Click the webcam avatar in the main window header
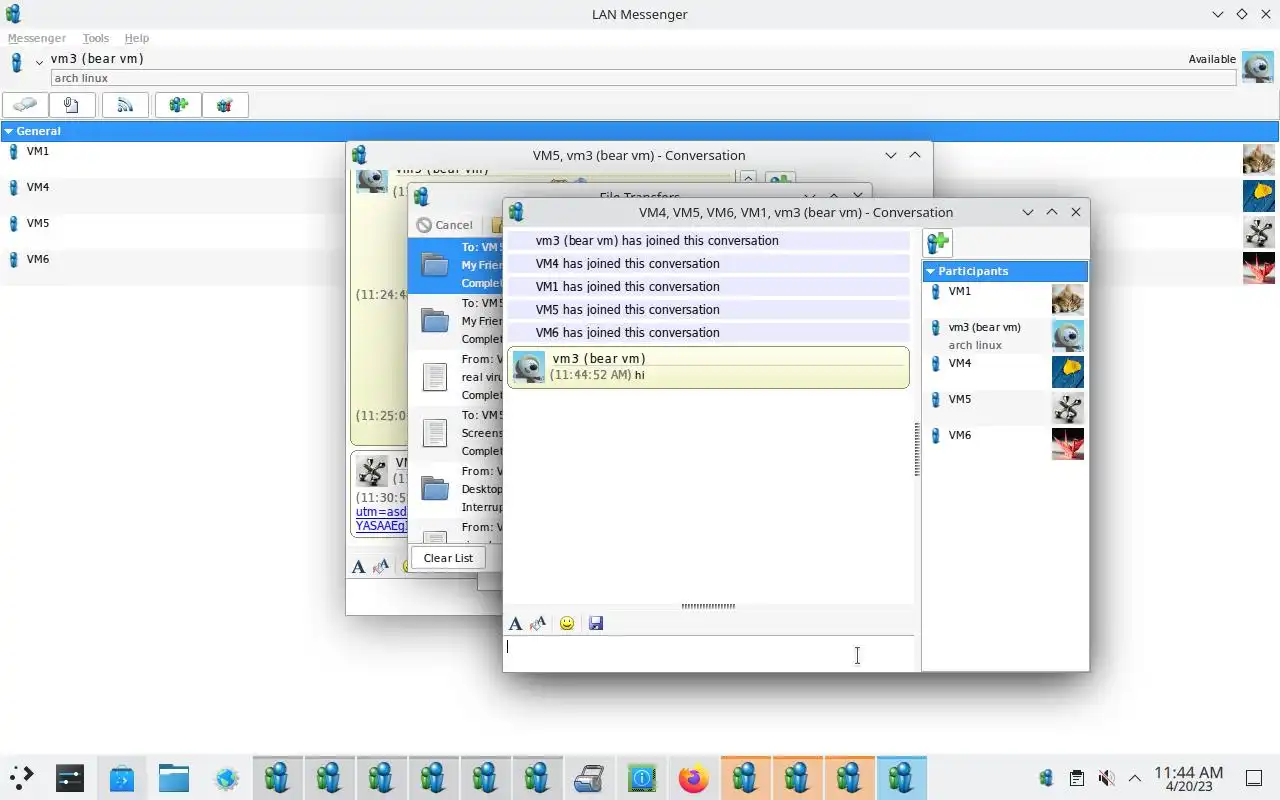 [1258, 67]
